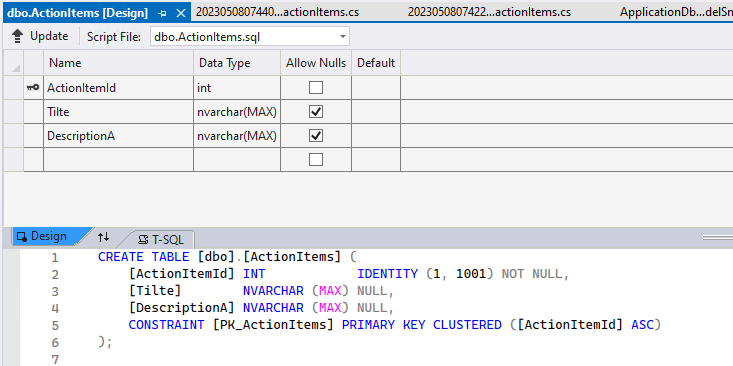This screenshot has width=733, height=366.
Task: Click the select-all corner of the column grid
Action: (x=14, y=63)
